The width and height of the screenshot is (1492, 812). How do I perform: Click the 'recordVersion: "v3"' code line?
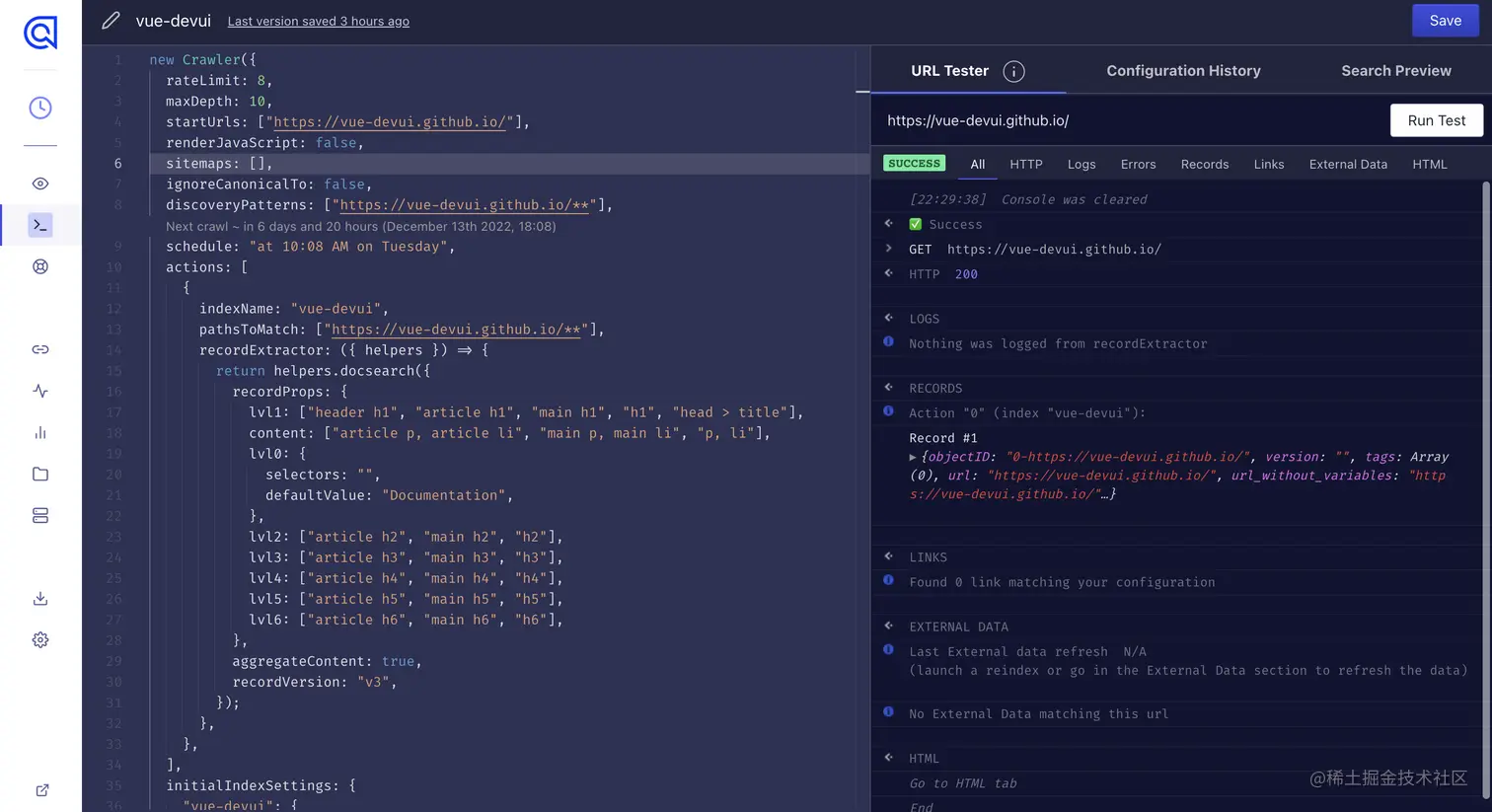click(315, 682)
